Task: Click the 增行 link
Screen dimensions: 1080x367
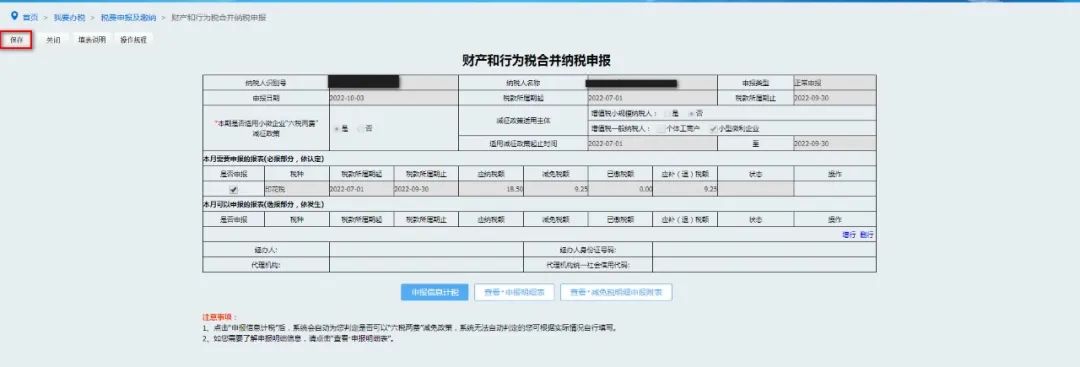Action: (x=848, y=235)
